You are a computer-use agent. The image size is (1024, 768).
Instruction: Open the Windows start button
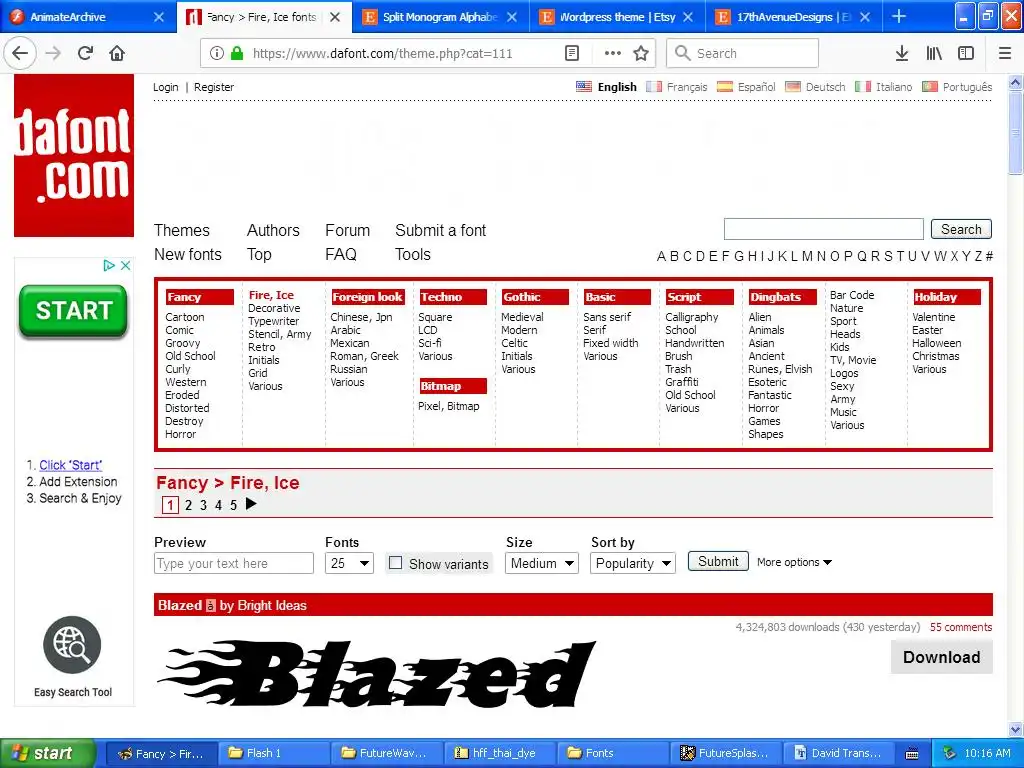pos(47,753)
